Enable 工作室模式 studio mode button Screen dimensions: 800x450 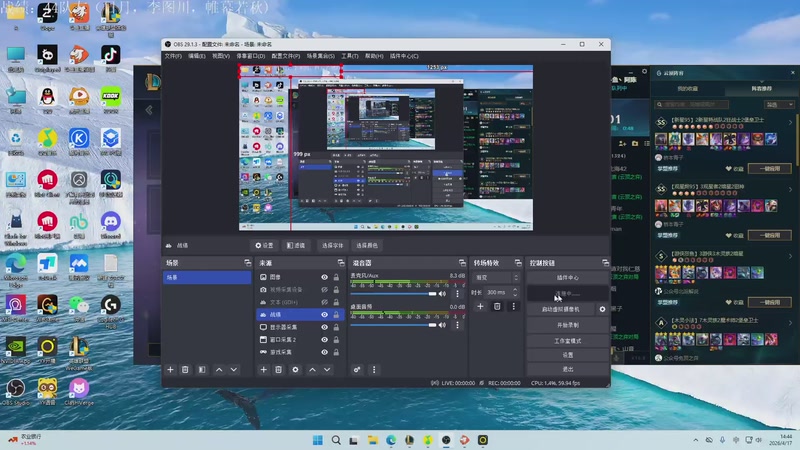point(567,341)
